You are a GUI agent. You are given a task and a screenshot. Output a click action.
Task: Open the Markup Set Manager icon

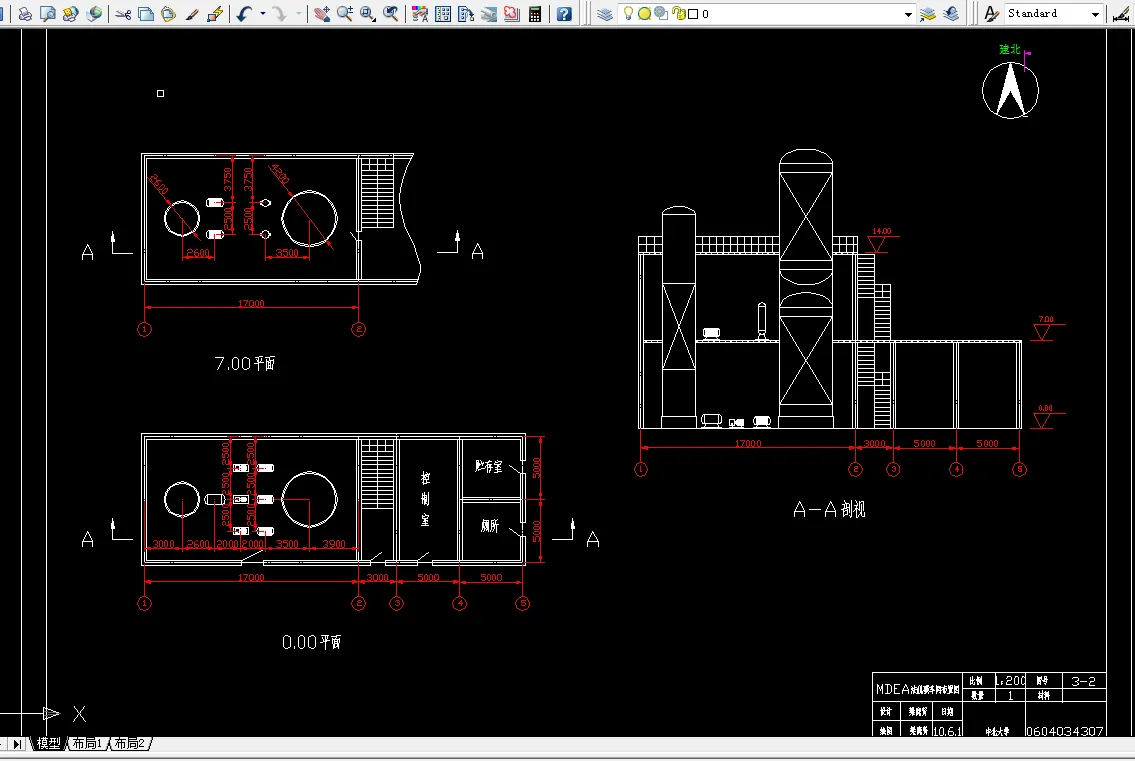tap(512, 14)
